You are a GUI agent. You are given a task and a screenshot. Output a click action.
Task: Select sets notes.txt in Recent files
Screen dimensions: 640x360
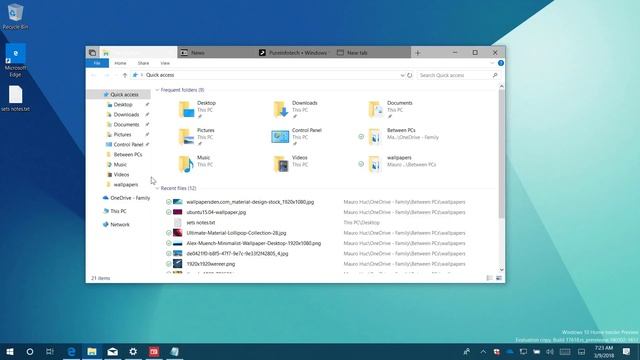201,222
